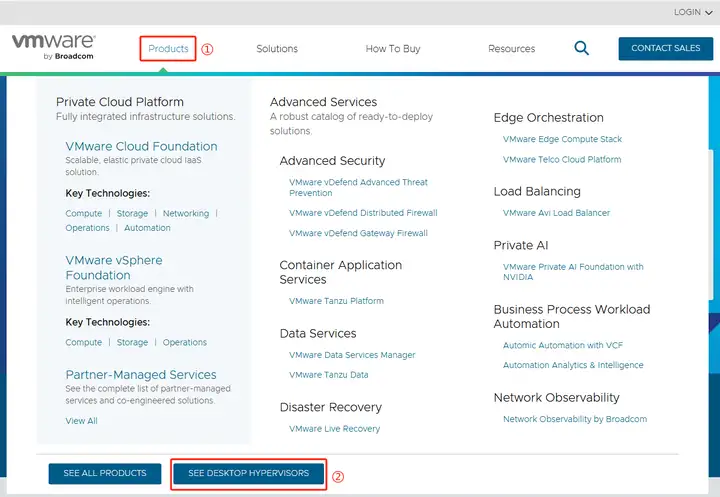
Task: Open Partner-Managed Services link
Action: pyautogui.click(x=141, y=374)
